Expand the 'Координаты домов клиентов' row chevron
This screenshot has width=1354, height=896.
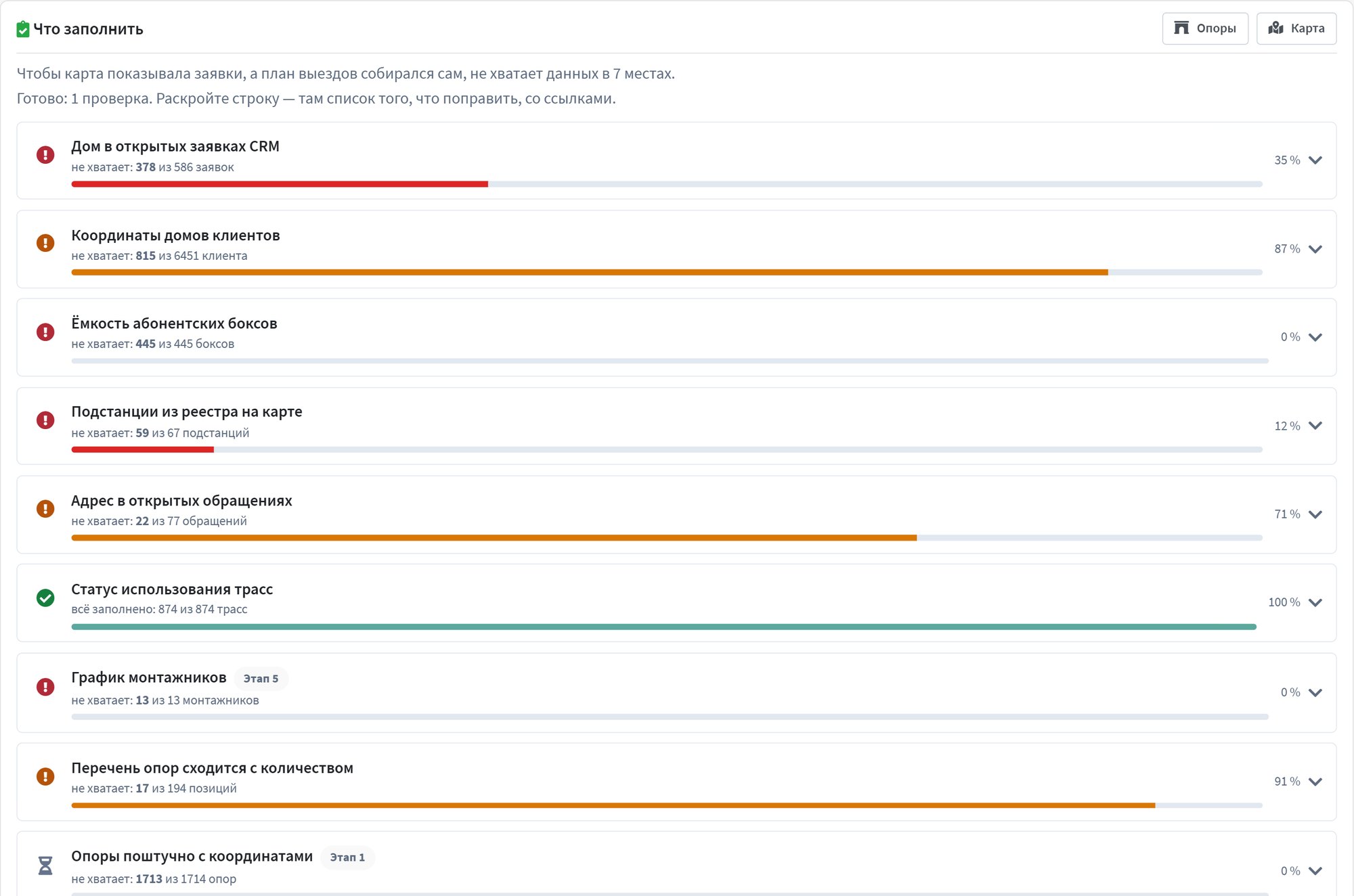pos(1315,249)
